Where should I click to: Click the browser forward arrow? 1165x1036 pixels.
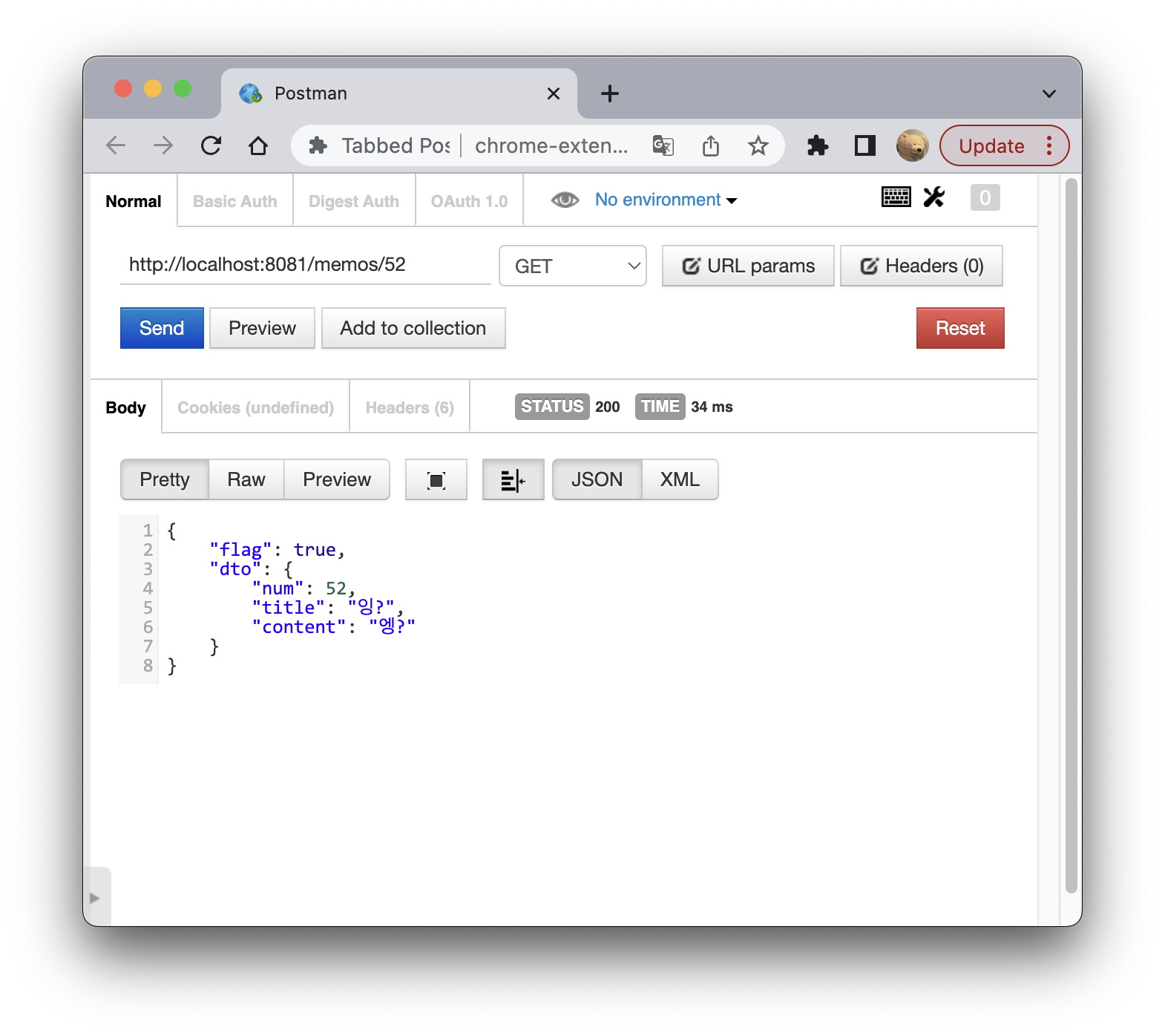163,145
